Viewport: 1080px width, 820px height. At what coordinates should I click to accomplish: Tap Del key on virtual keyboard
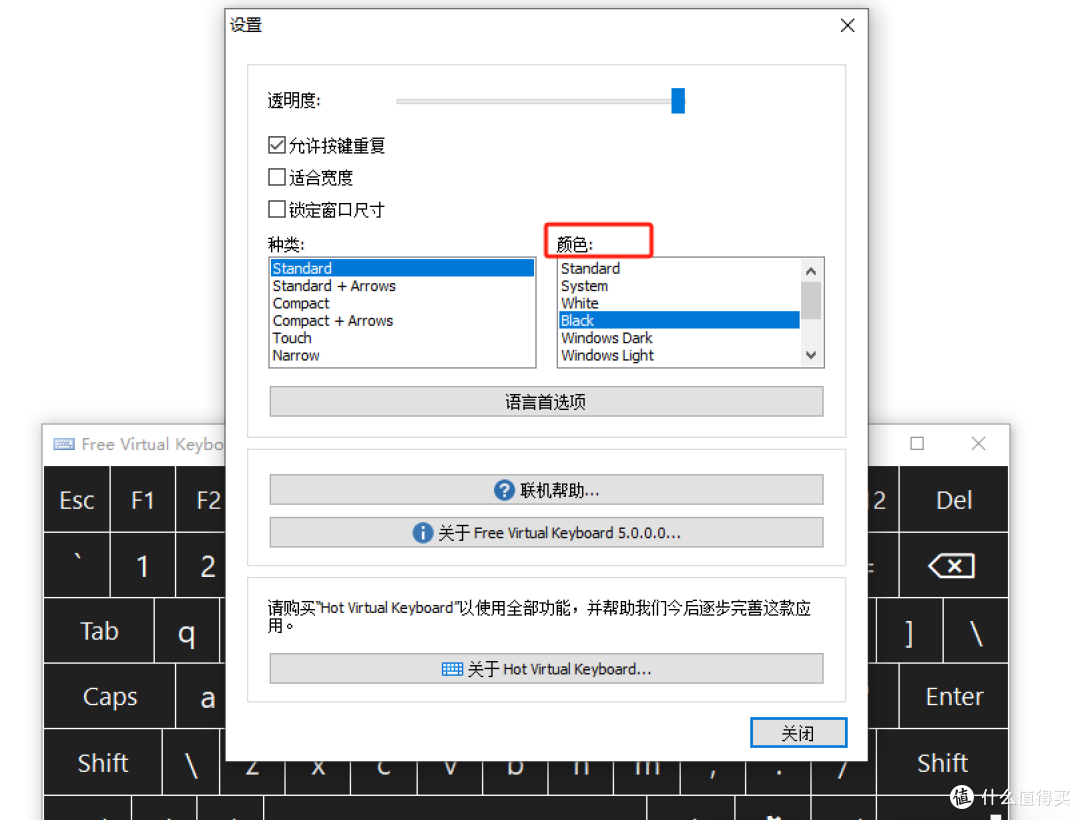pyautogui.click(x=953, y=500)
